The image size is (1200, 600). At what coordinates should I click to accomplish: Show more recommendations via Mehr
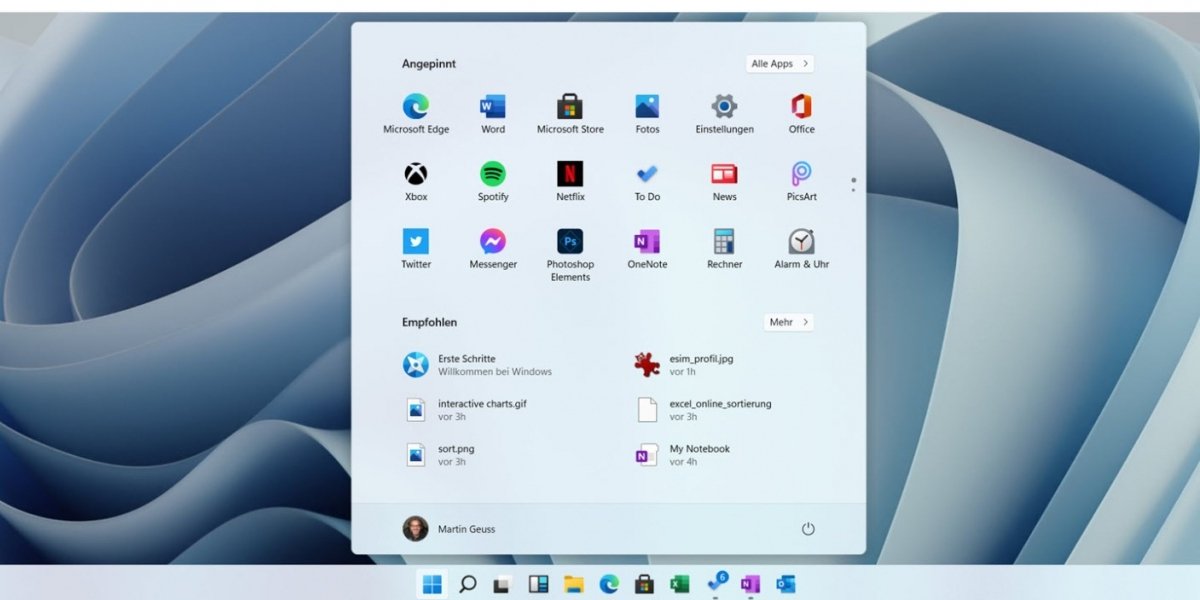[788, 322]
